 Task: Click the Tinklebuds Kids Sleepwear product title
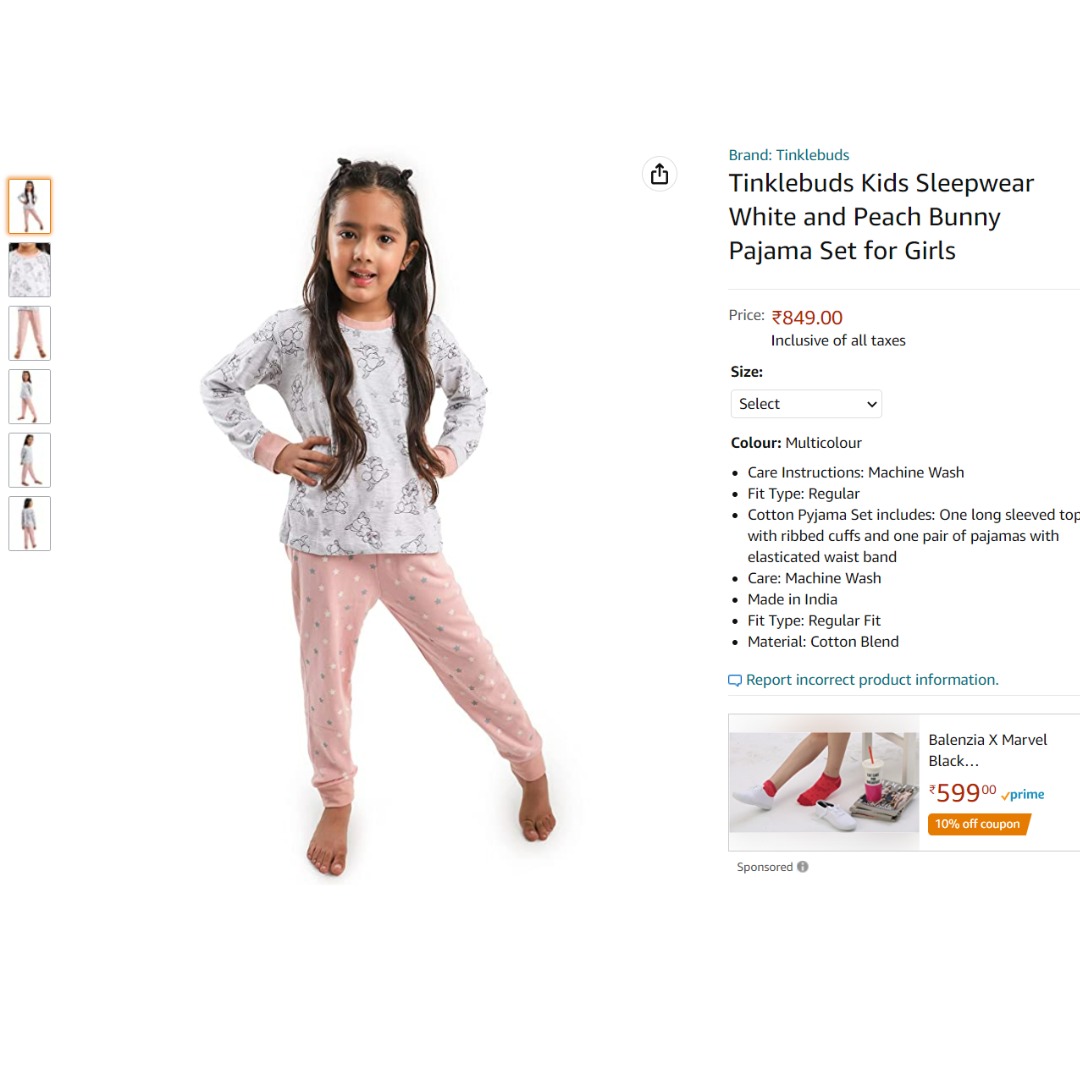881,217
